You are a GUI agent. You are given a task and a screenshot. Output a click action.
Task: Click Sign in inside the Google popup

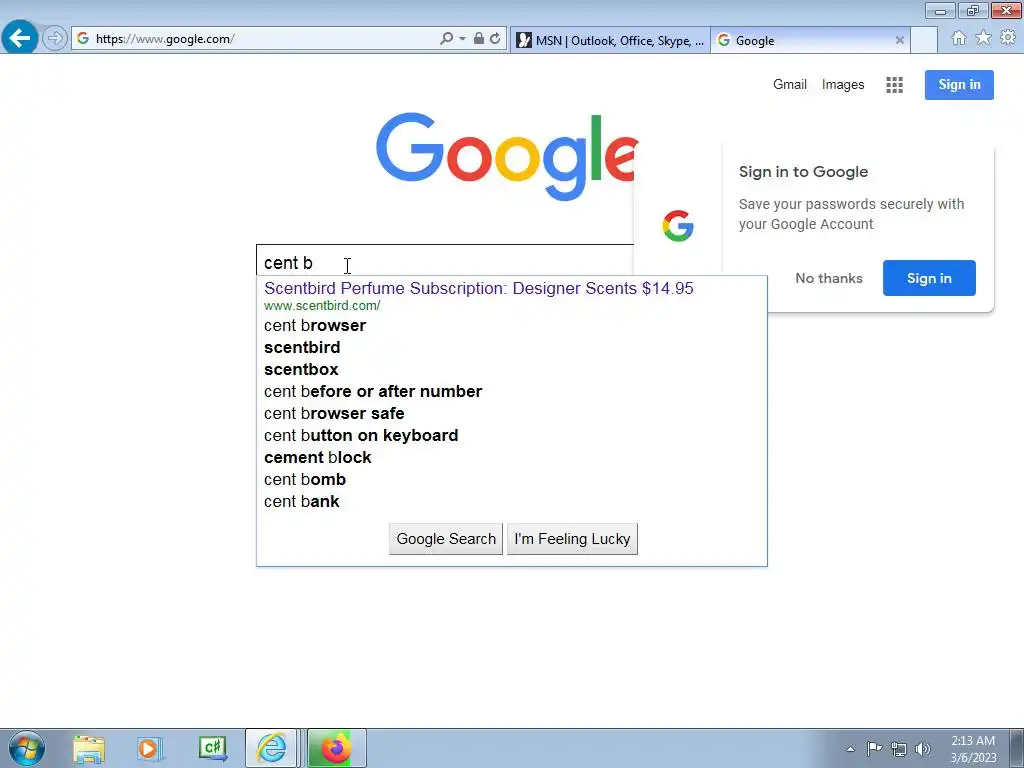click(929, 278)
